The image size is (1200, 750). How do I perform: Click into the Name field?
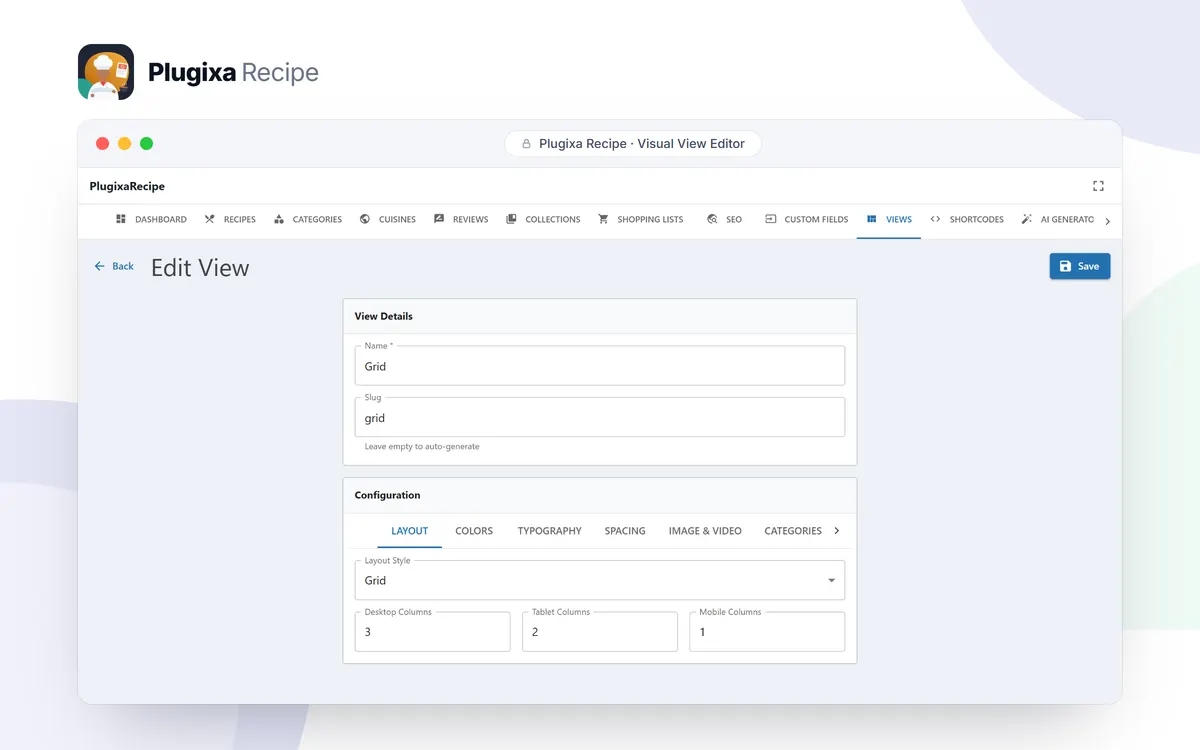tap(600, 366)
